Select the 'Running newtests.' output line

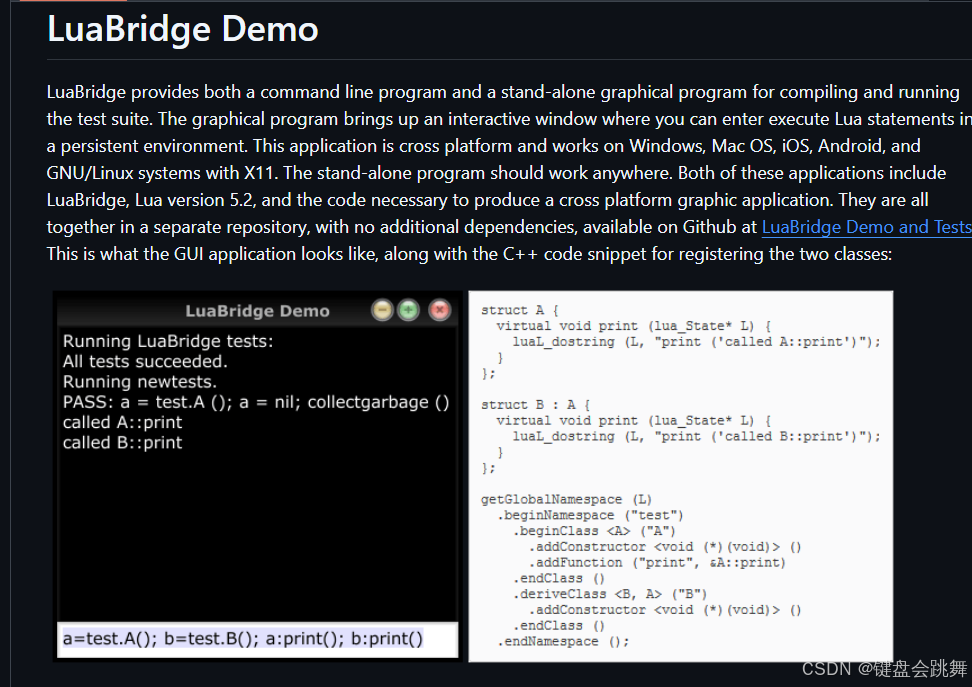(139, 382)
